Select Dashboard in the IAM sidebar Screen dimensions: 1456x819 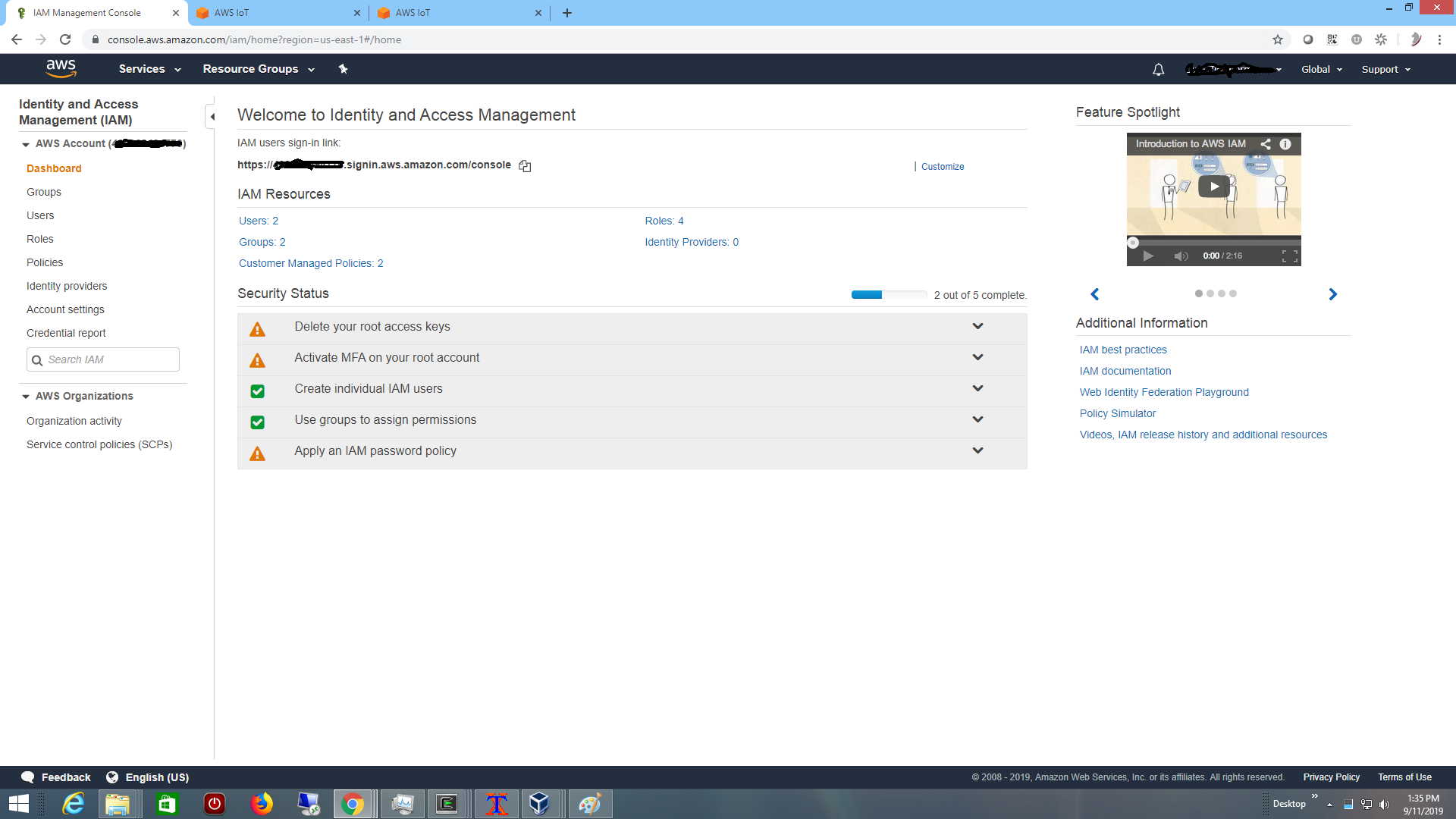click(54, 168)
